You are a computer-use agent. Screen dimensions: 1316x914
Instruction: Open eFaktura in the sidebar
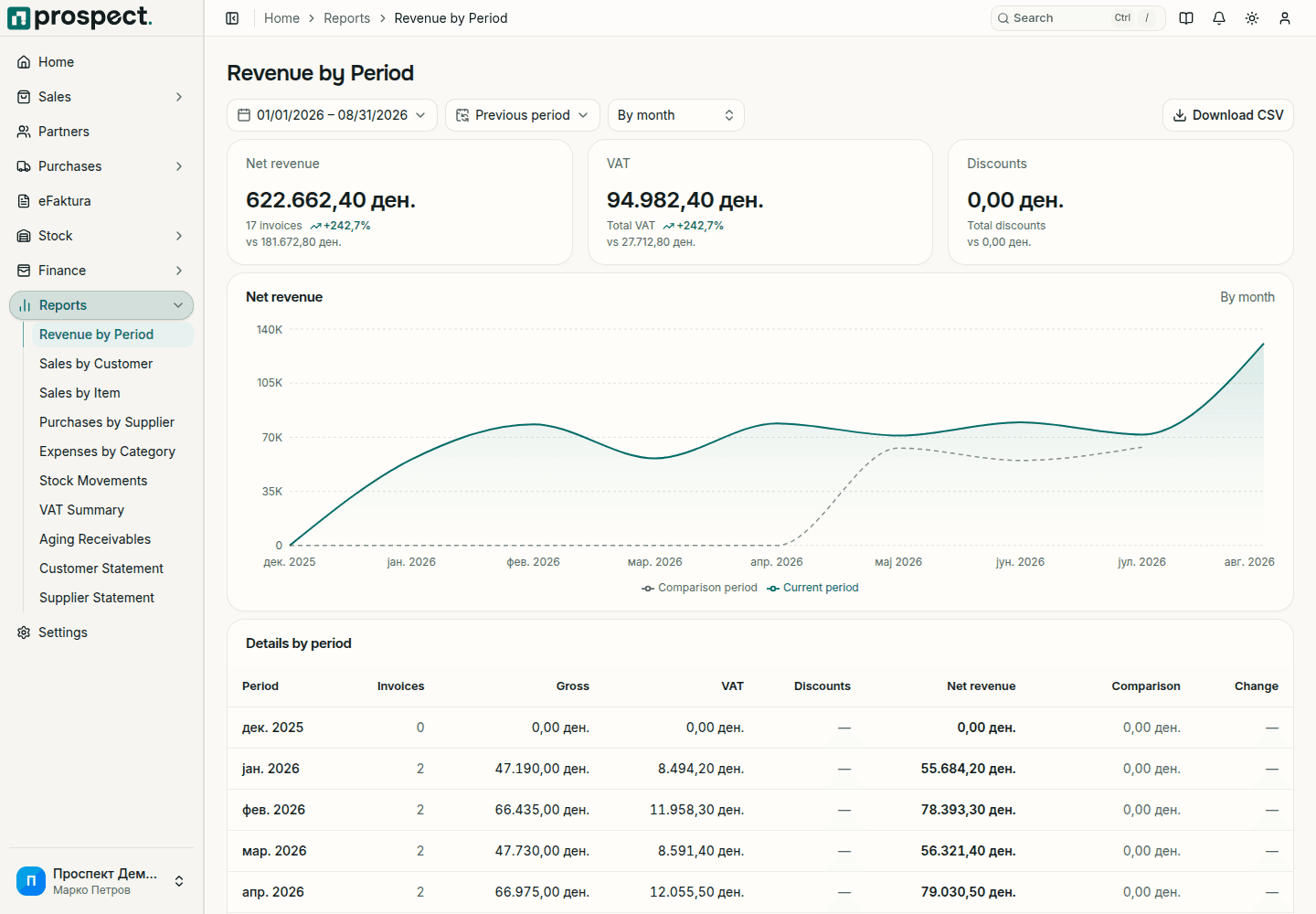(101, 201)
